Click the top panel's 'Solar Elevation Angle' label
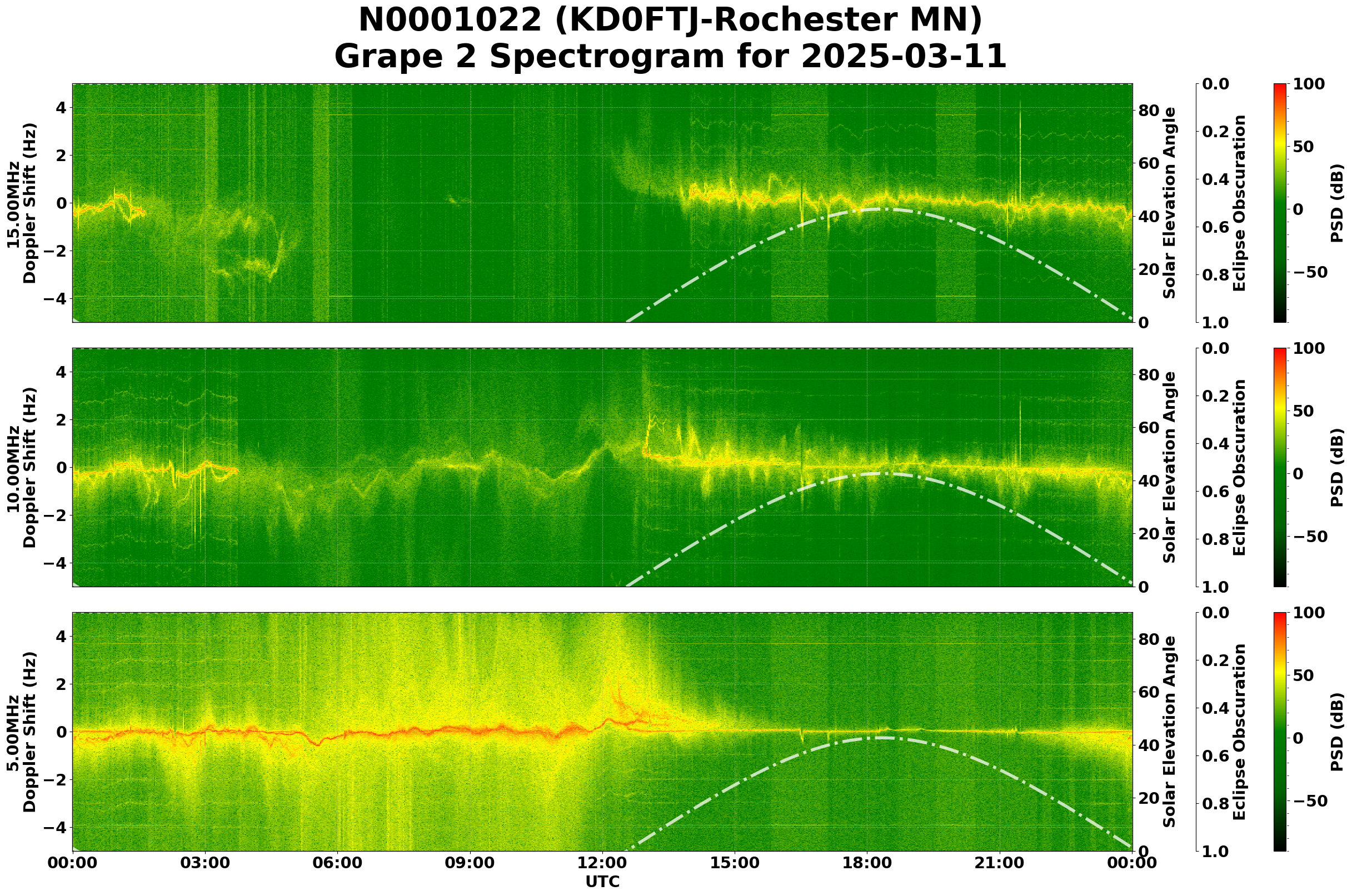1352x896 pixels. pos(1170,203)
